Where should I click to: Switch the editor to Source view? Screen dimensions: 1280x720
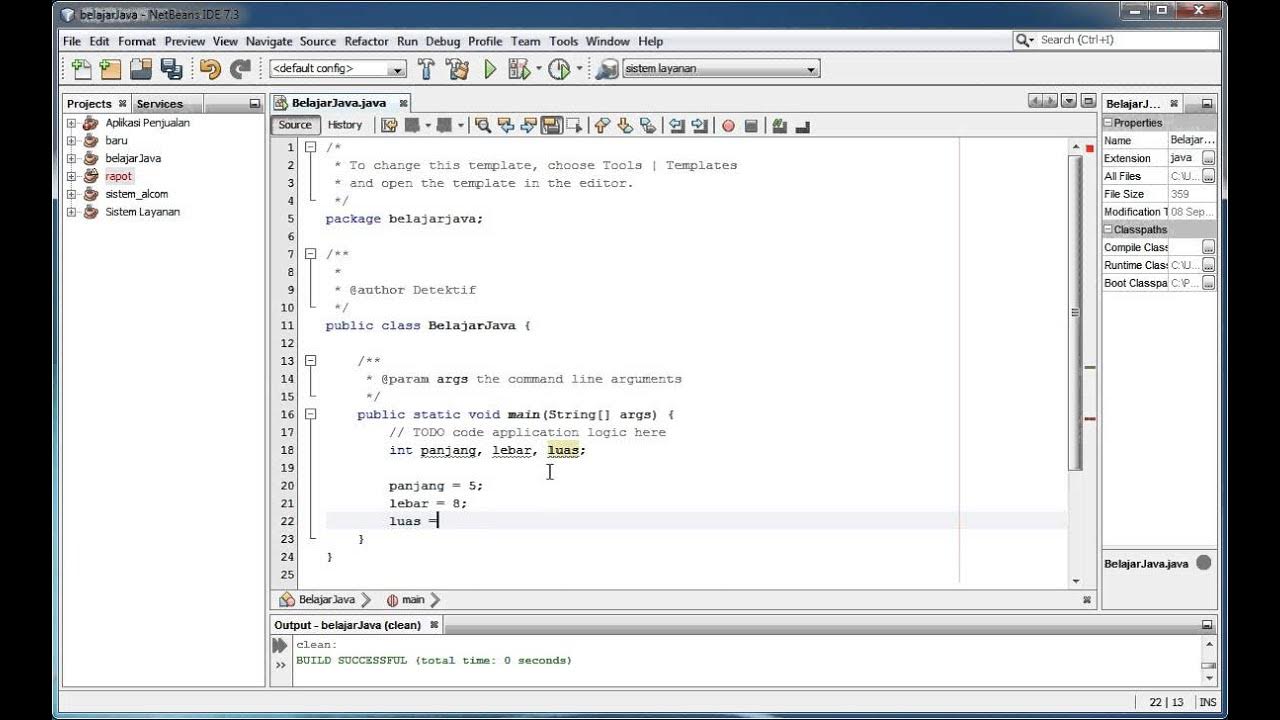295,125
